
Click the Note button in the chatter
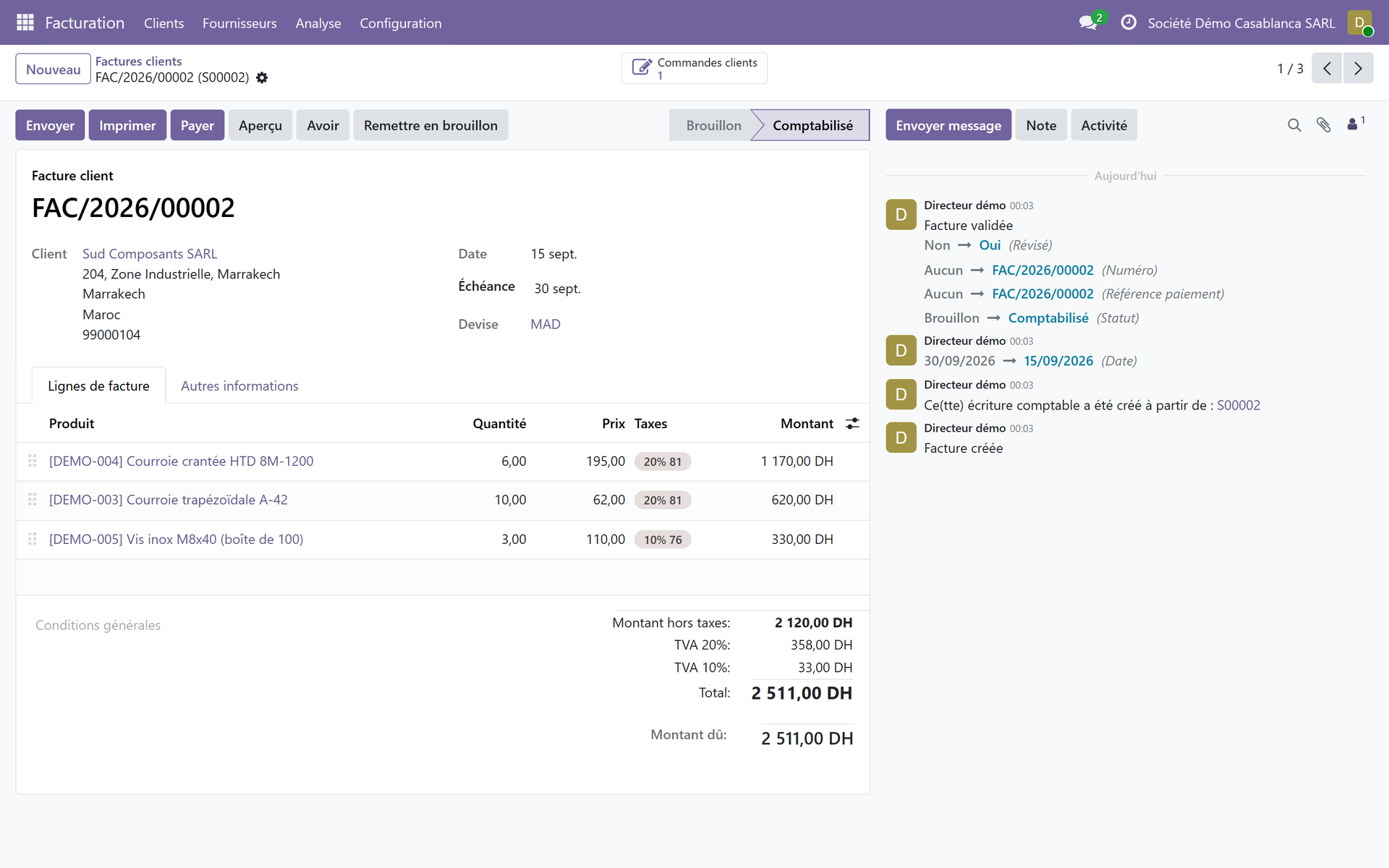pyautogui.click(x=1041, y=125)
